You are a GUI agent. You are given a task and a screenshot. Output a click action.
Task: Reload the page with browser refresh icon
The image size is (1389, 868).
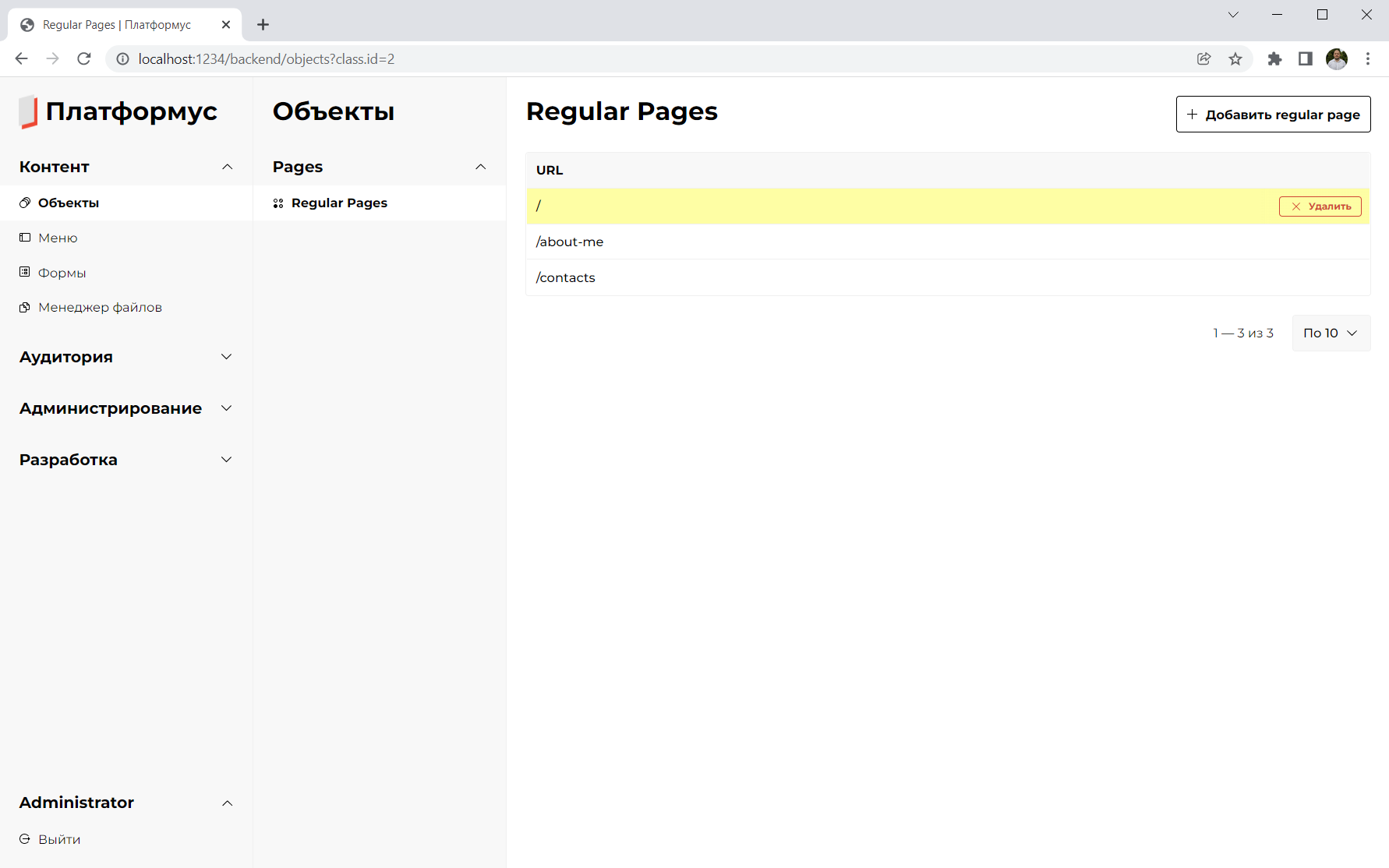pos(84,58)
